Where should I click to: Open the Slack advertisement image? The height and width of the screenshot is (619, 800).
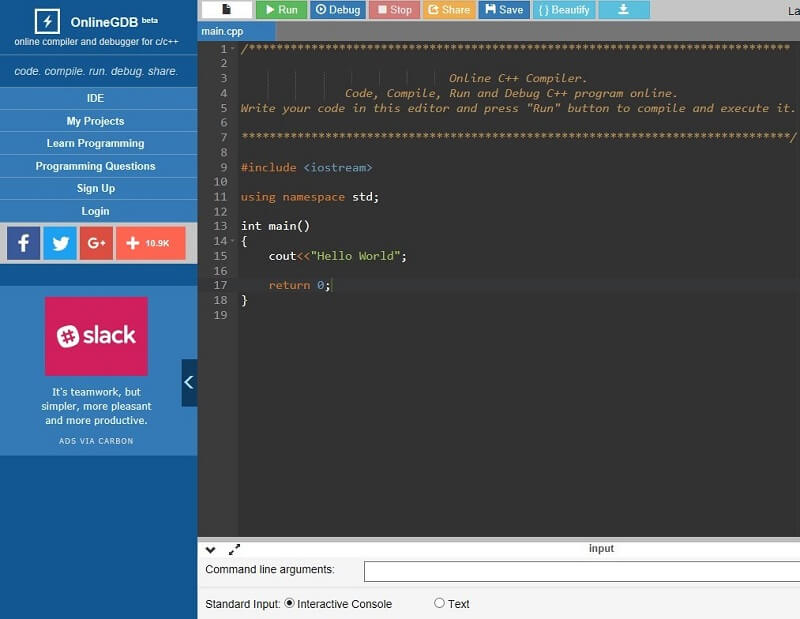click(96, 336)
